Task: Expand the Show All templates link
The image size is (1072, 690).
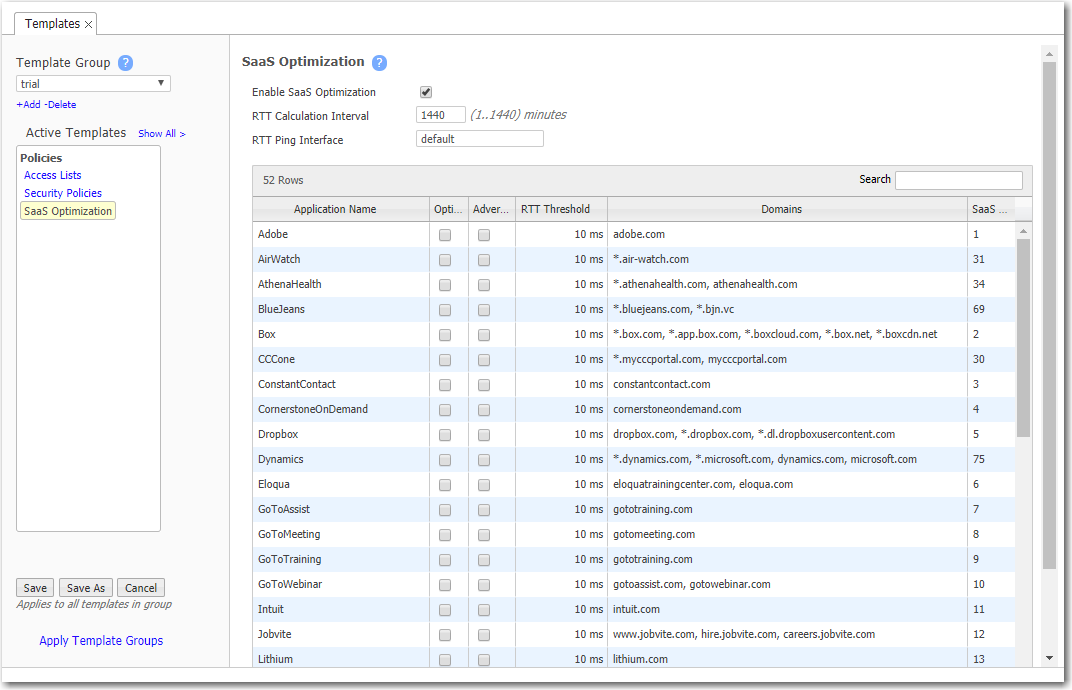Action: click(161, 133)
